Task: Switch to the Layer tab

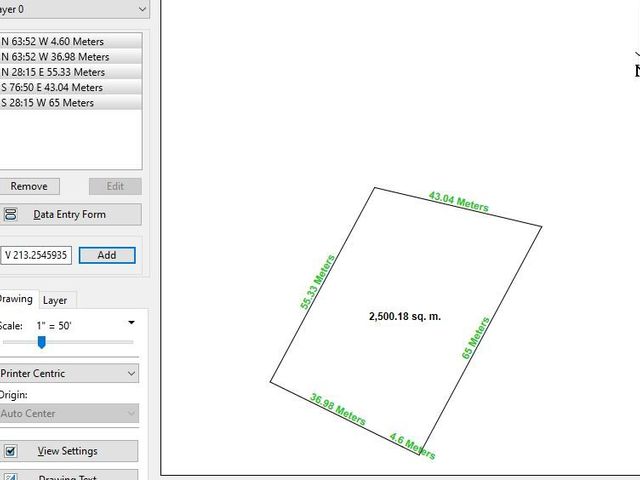Action: [x=55, y=300]
